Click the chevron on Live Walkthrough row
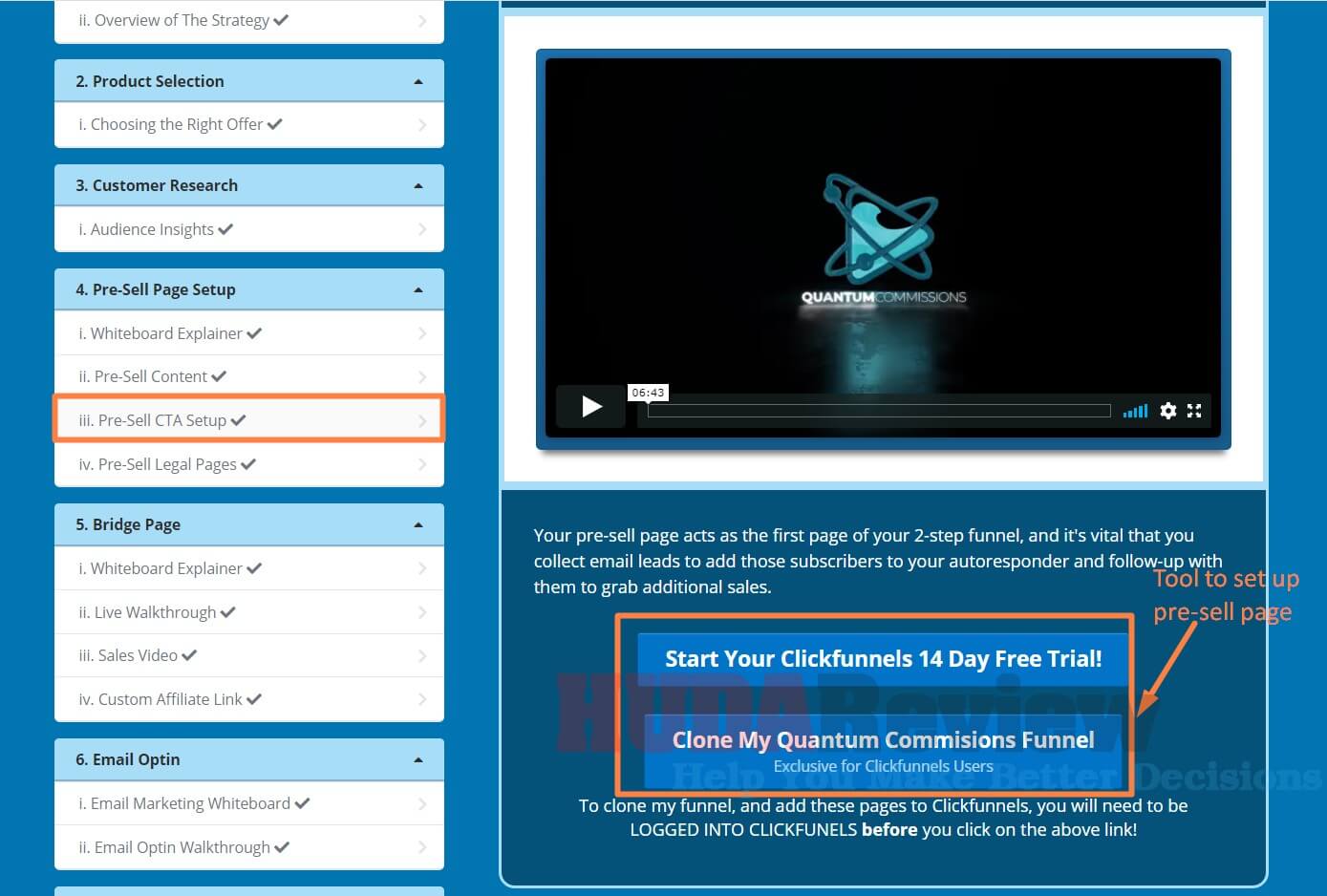The height and width of the screenshot is (896, 1327). tap(422, 612)
